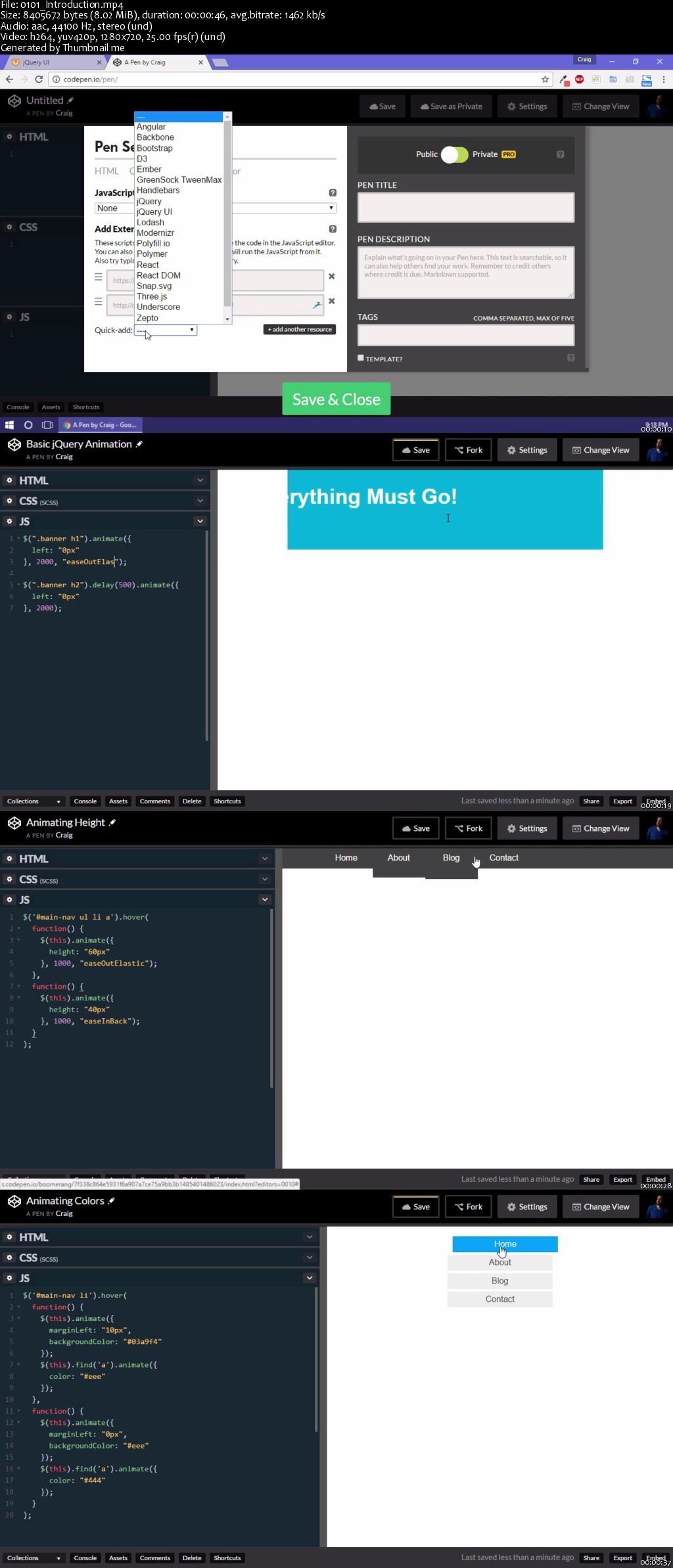Open Collections dropdown in Animating Colors pen
This screenshot has width=673, height=1568.
tap(34, 1558)
